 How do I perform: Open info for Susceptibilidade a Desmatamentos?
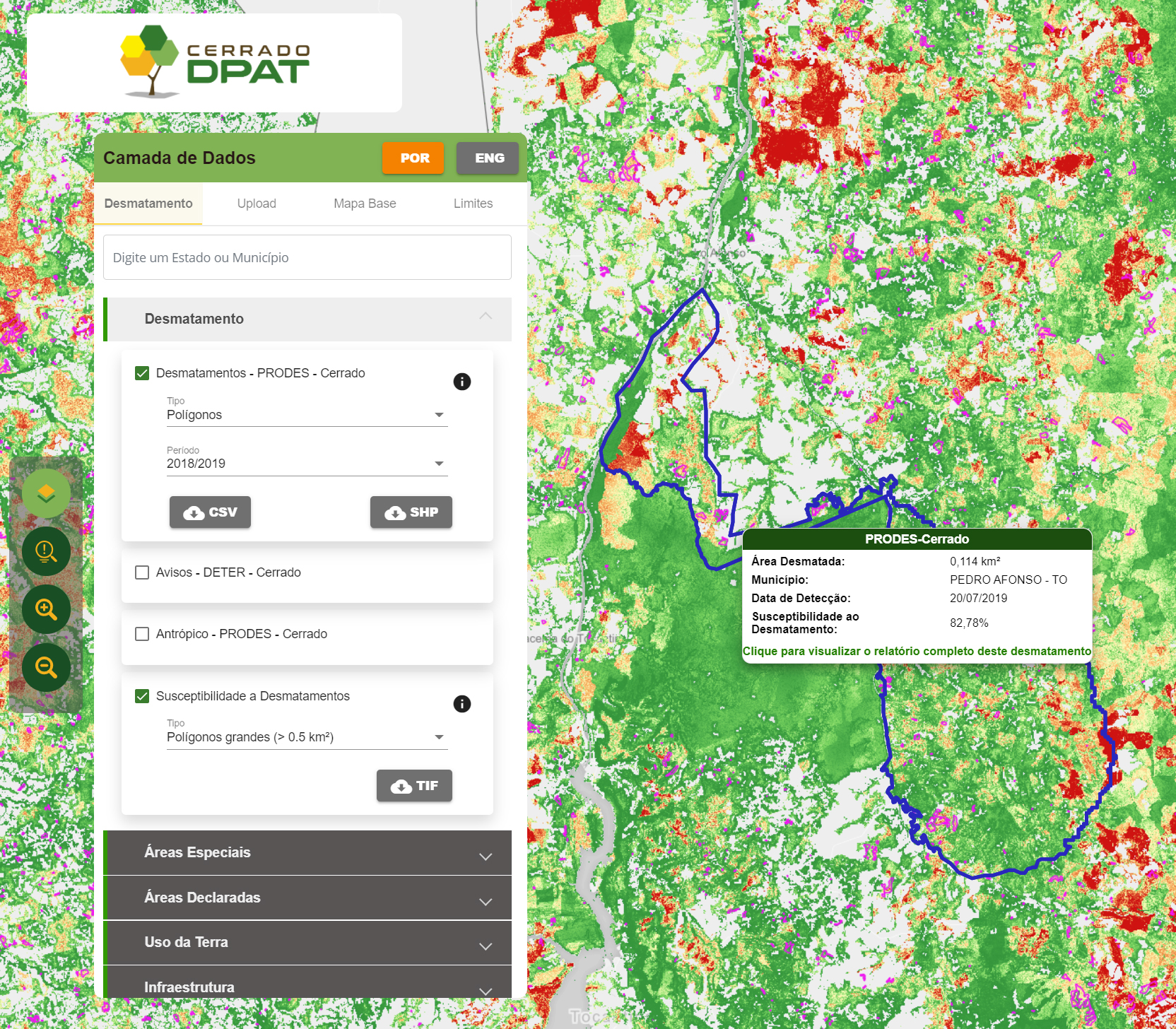tap(461, 704)
